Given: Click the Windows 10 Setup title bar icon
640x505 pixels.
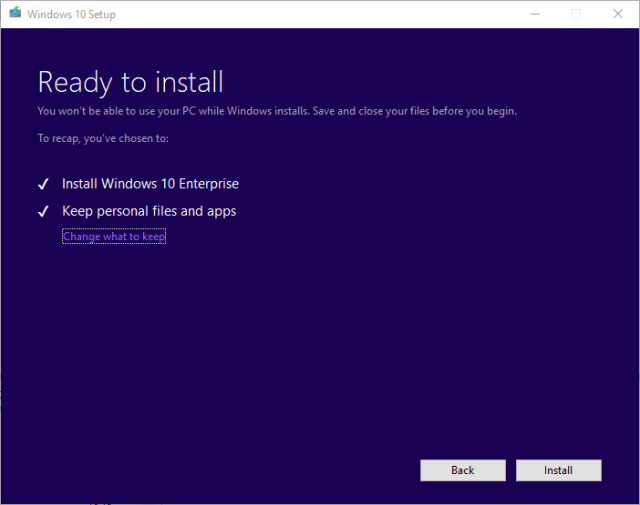Looking at the screenshot, I should tap(12, 14).
